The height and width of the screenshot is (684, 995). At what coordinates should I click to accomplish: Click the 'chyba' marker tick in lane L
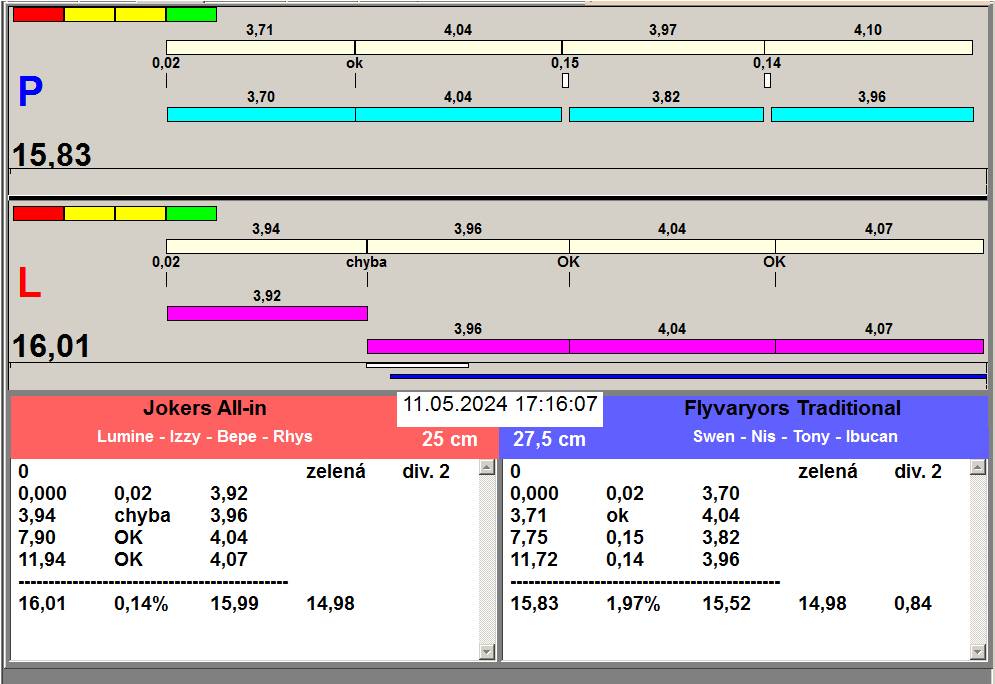click(x=367, y=280)
